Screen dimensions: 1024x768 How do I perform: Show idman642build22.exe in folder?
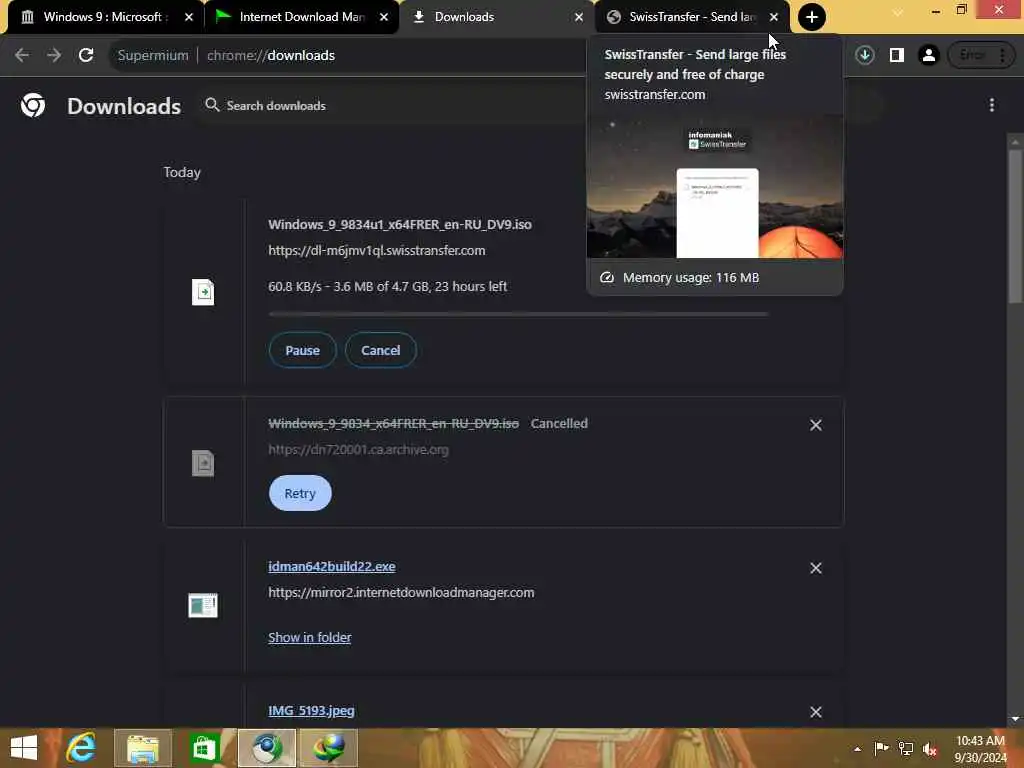point(310,637)
